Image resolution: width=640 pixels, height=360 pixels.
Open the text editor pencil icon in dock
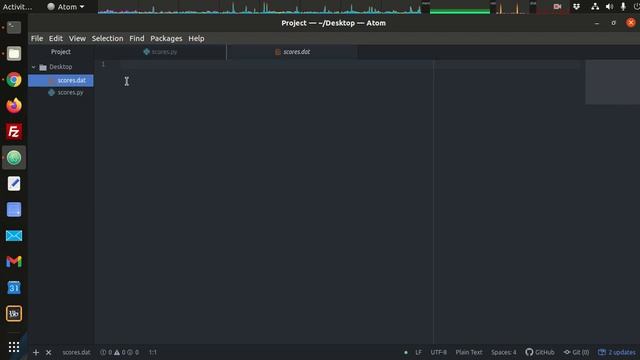pos(14,184)
